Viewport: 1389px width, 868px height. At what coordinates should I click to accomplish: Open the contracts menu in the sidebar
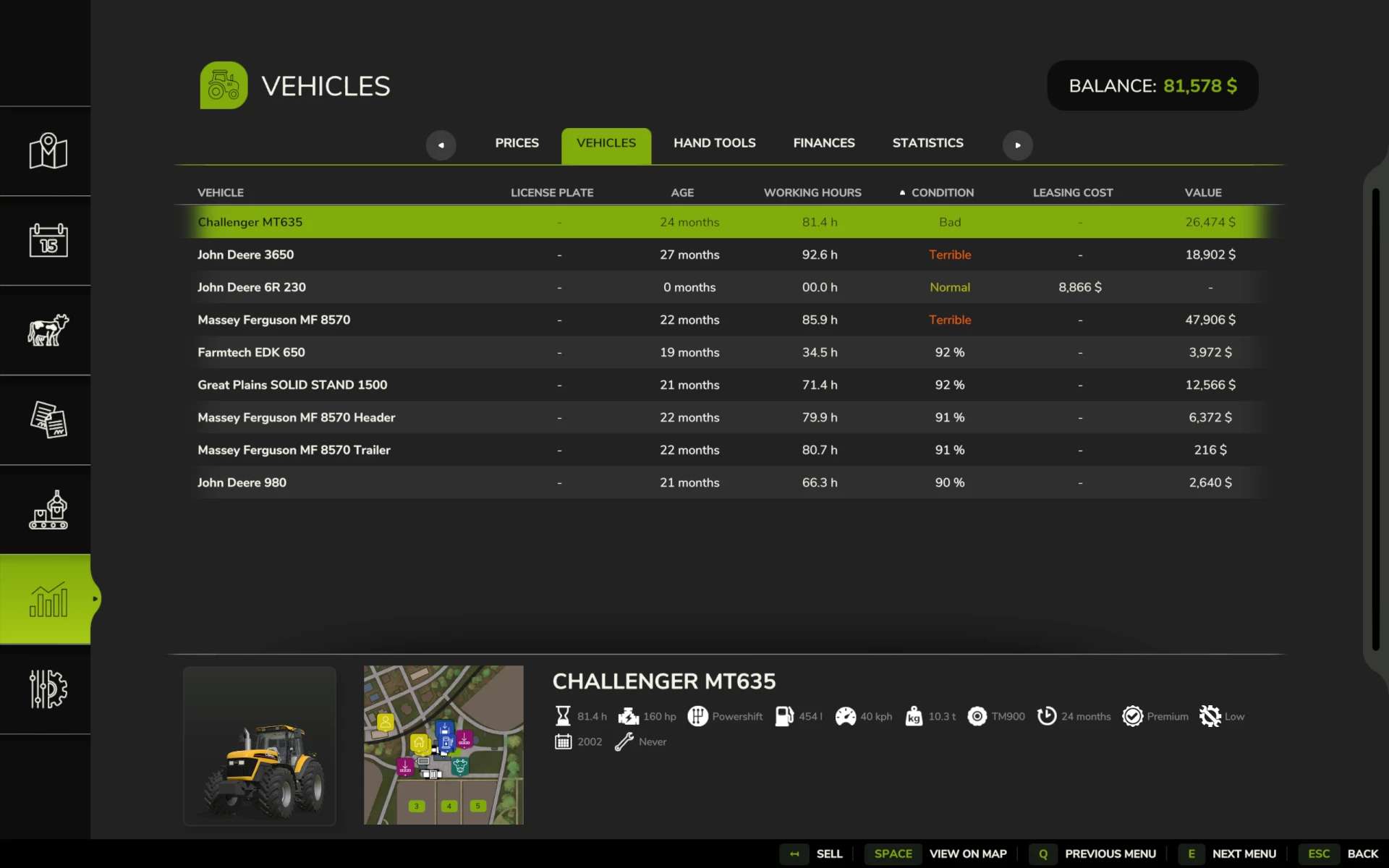46,420
